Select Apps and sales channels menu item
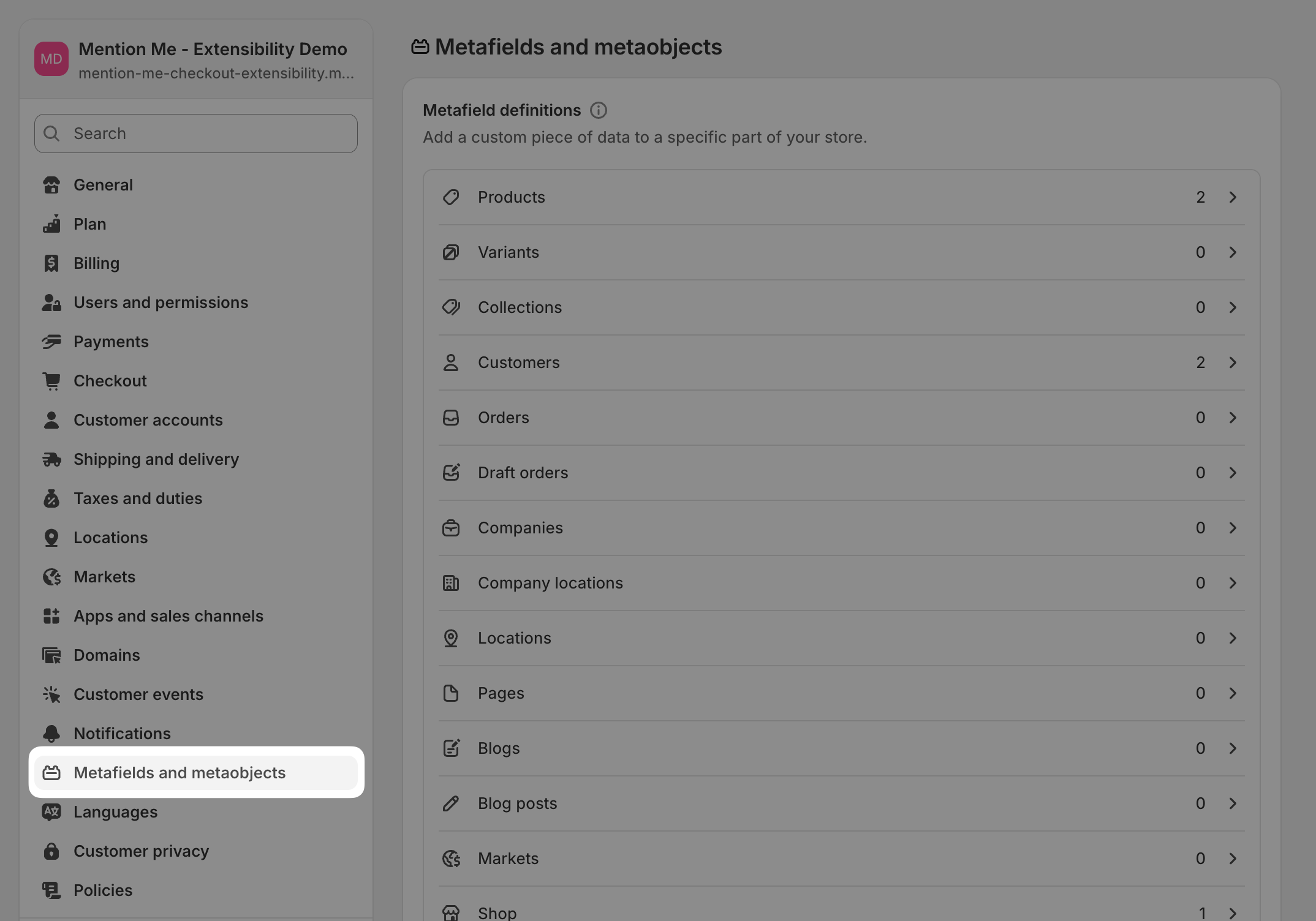 point(168,615)
